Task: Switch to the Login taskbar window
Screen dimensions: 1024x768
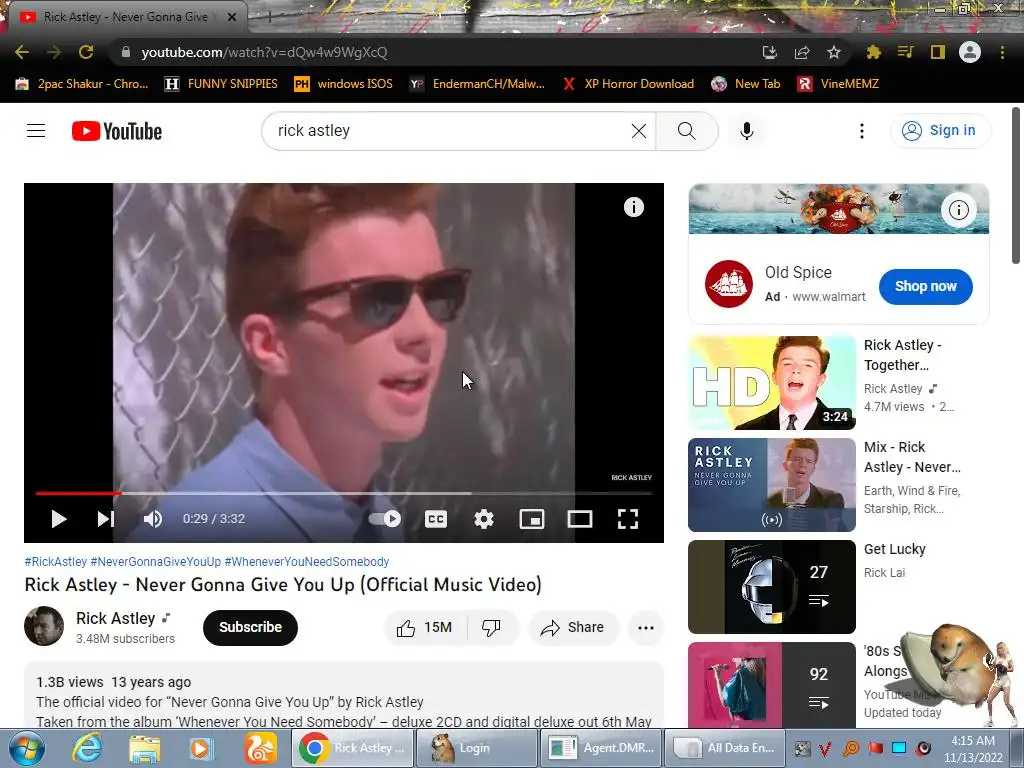Action: 475,748
